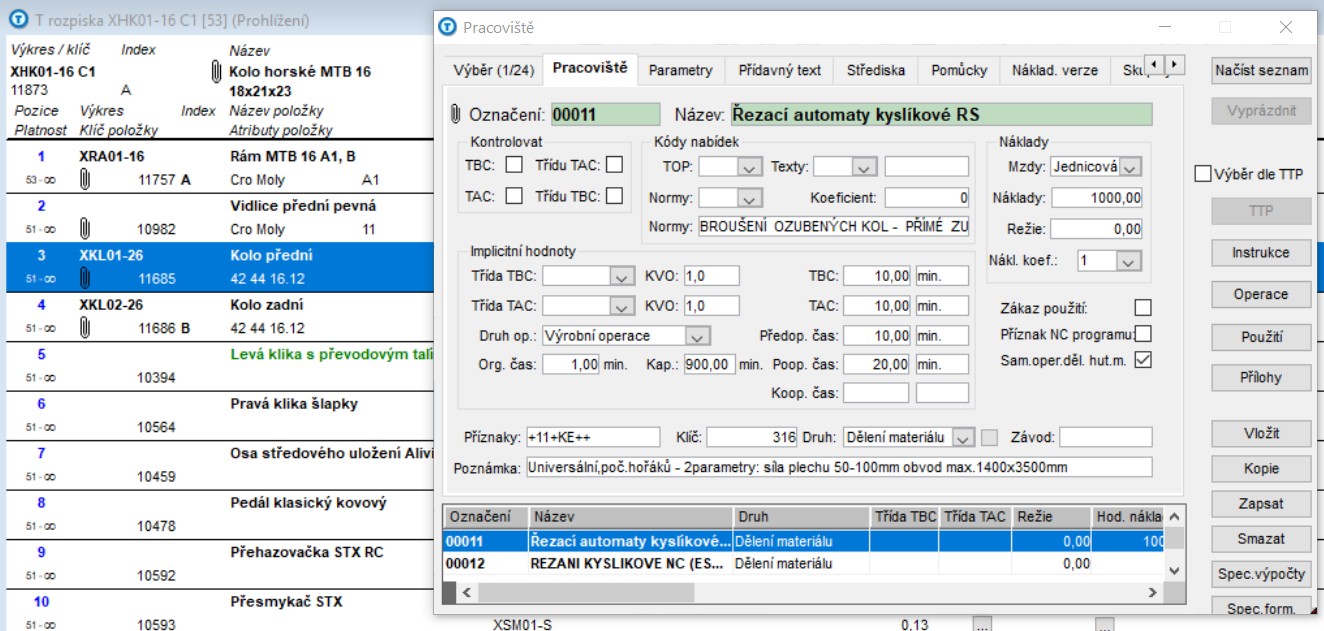Click the Příznaky field +11+KE++
This screenshot has width=1324, height=631.
(x=593, y=437)
